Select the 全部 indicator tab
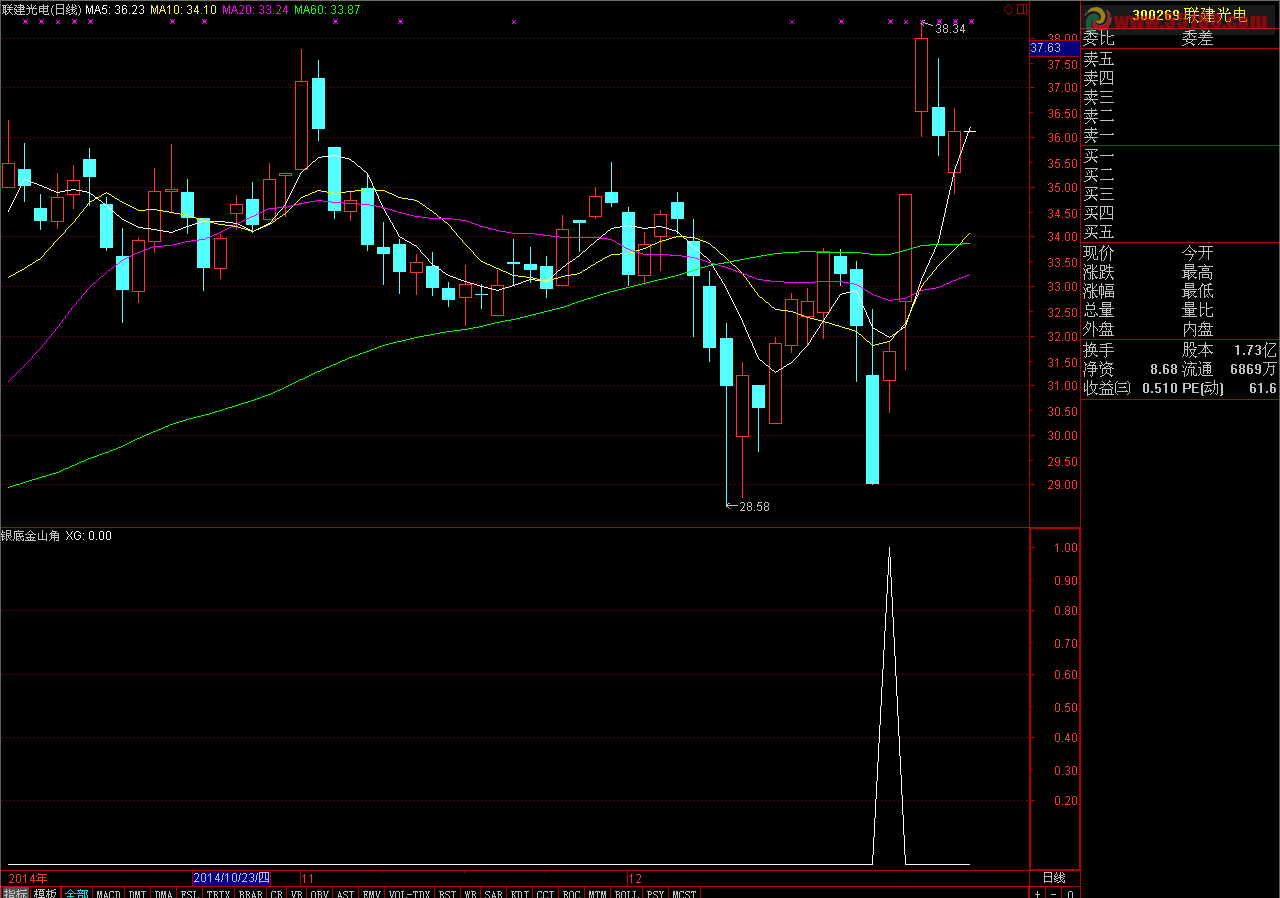1280x898 pixels. (76, 893)
